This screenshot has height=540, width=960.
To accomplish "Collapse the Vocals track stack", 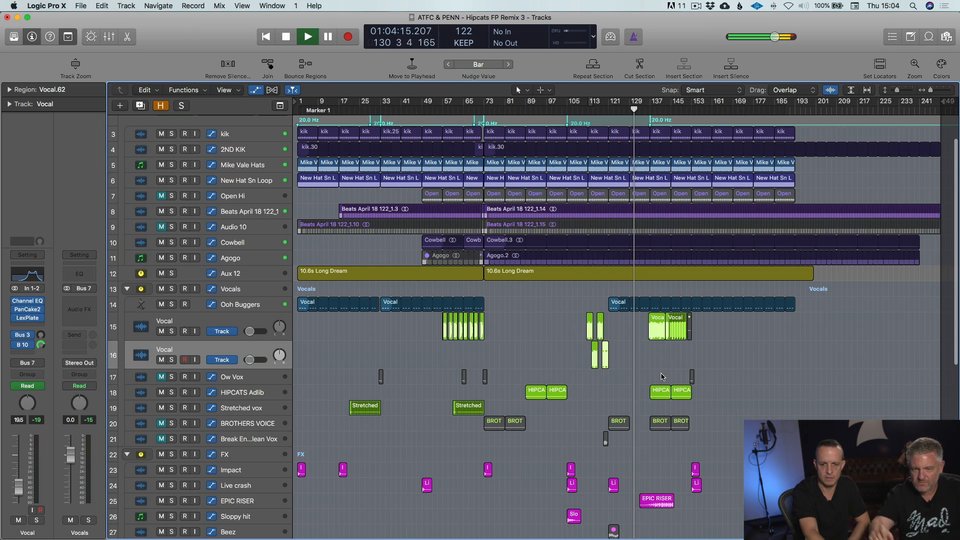I will [x=127, y=288].
